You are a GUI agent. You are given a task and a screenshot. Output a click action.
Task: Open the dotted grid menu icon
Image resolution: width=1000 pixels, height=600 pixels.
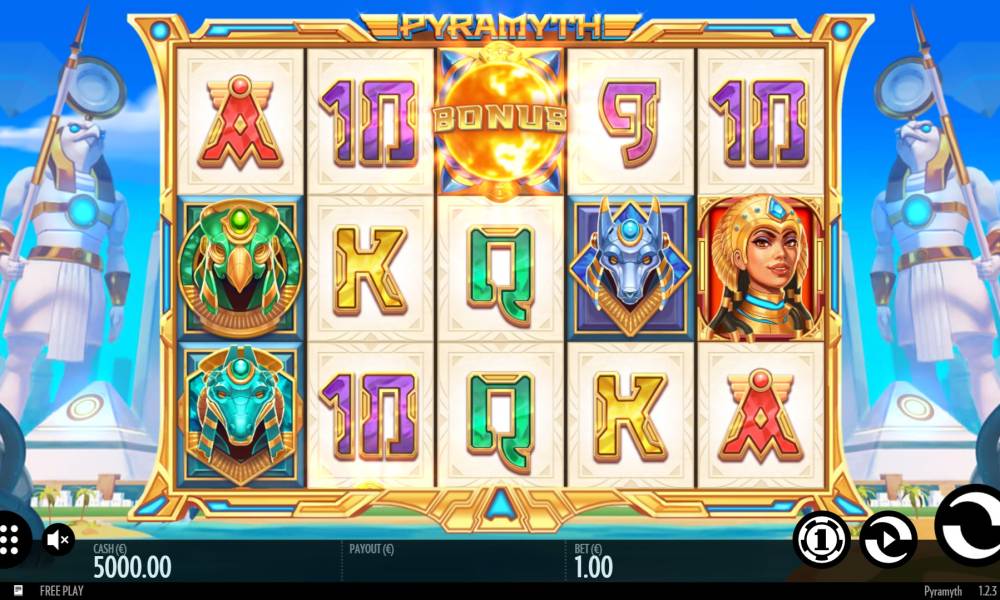point(10,541)
